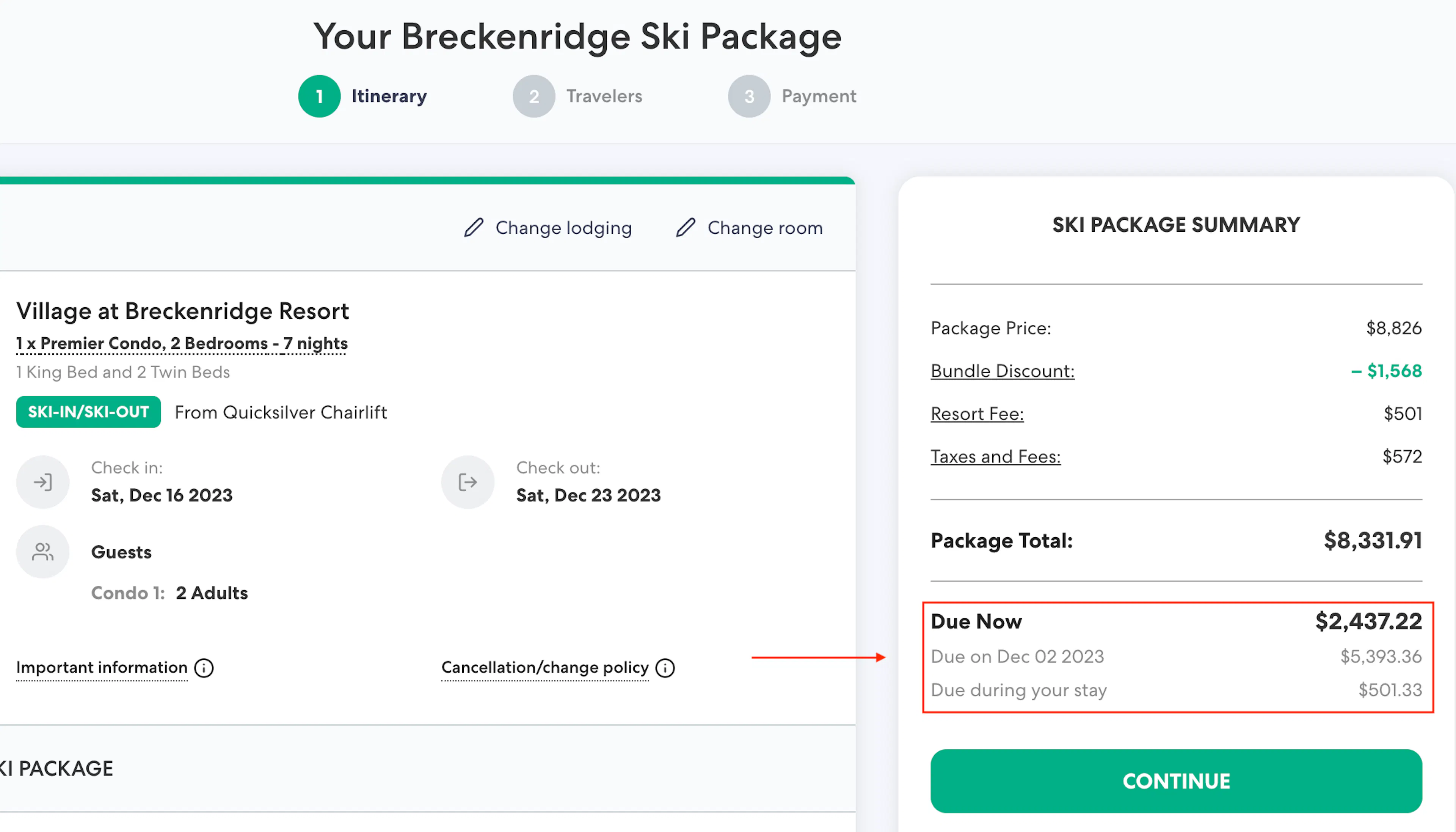Click the step 2 Travelers circle icon
Image resolution: width=1456 pixels, height=832 pixels.
[534, 96]
